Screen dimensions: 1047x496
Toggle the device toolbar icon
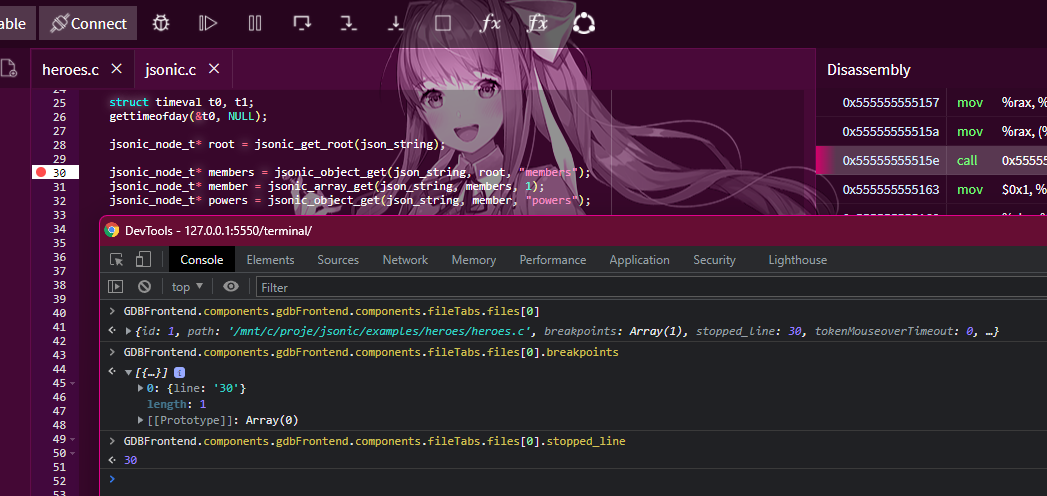[143, 260]
